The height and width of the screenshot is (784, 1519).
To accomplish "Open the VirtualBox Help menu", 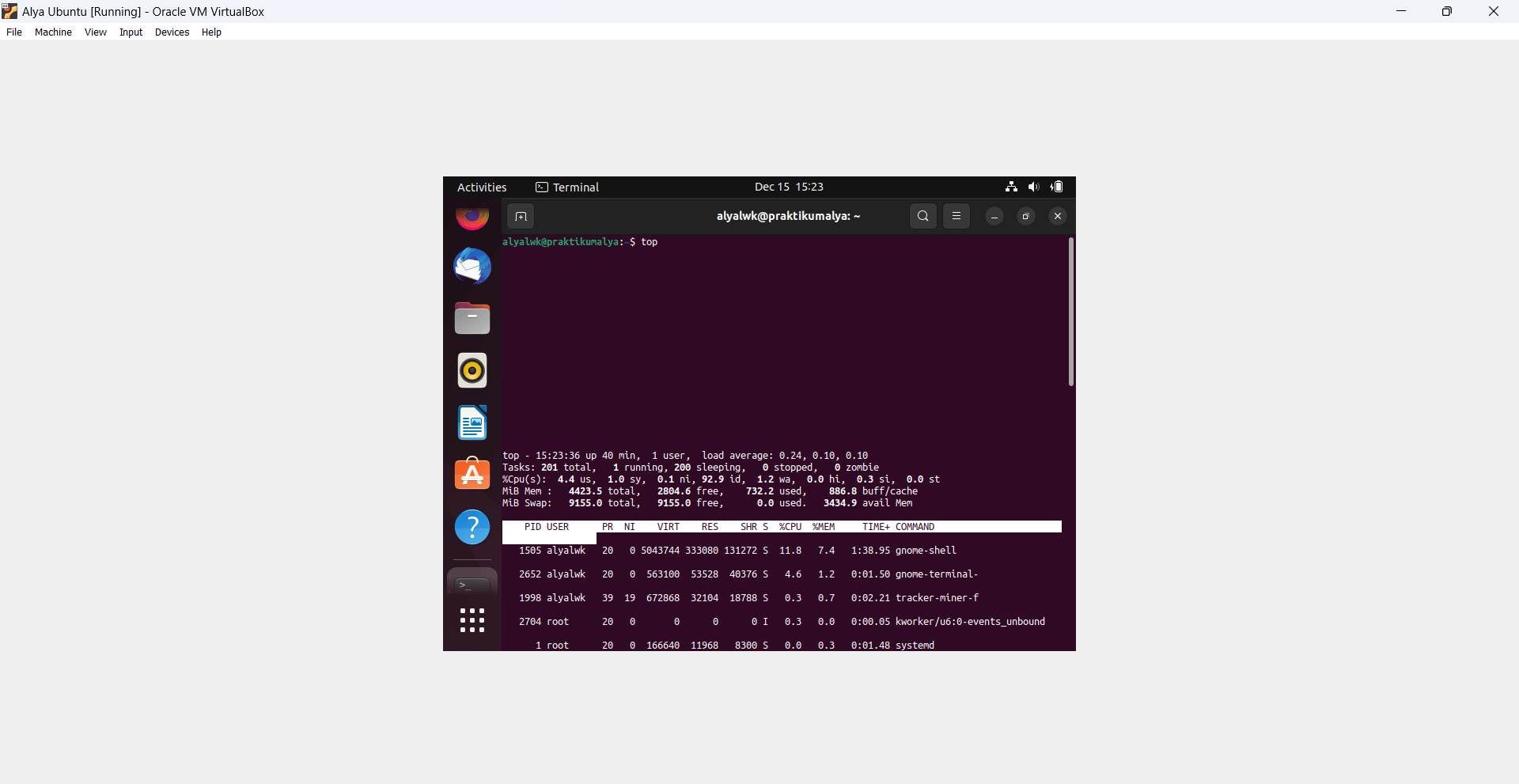I will (x=211, y=32).
